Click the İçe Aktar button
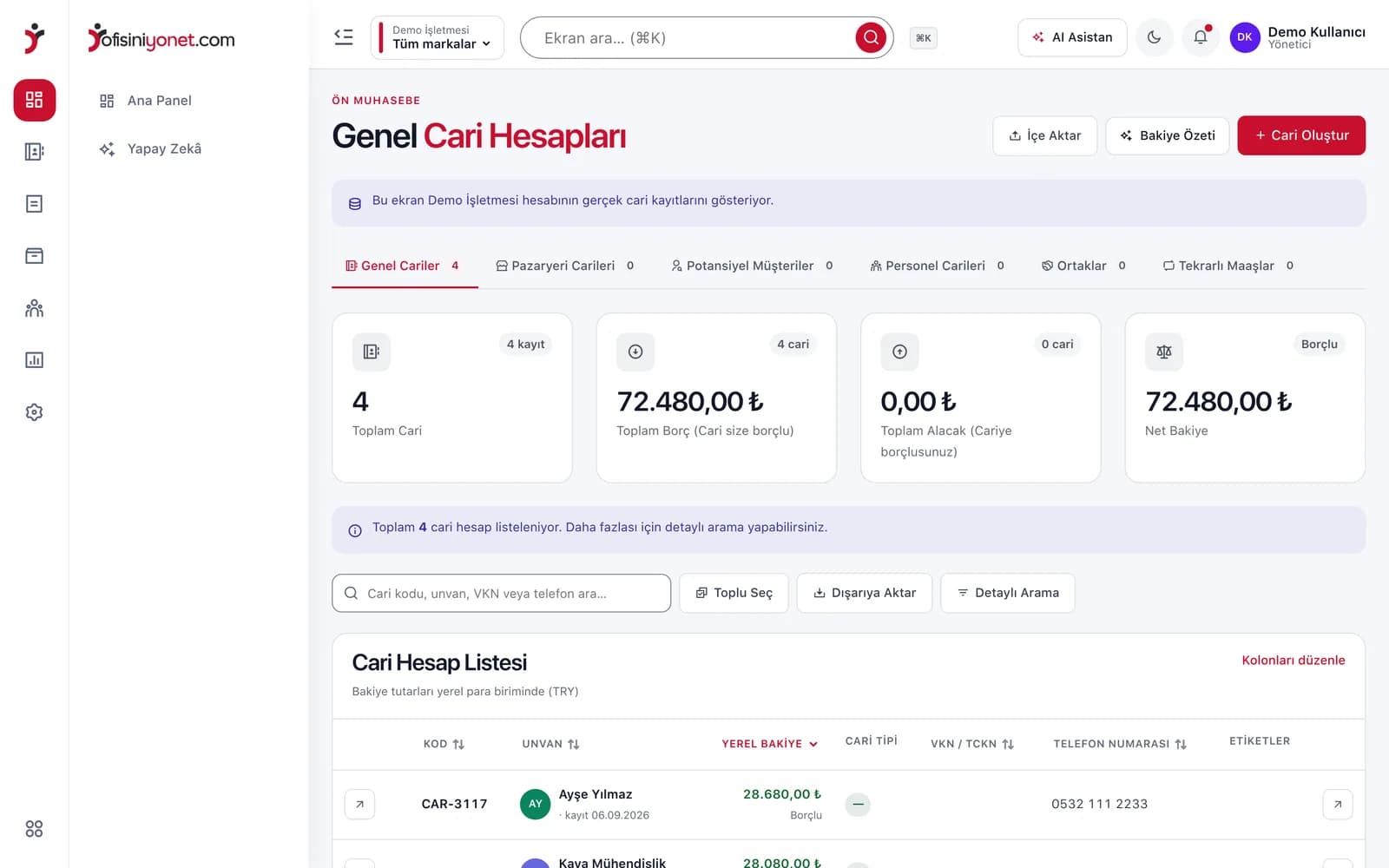The width and height of the screenshot is (1389, 868). 1045,136
